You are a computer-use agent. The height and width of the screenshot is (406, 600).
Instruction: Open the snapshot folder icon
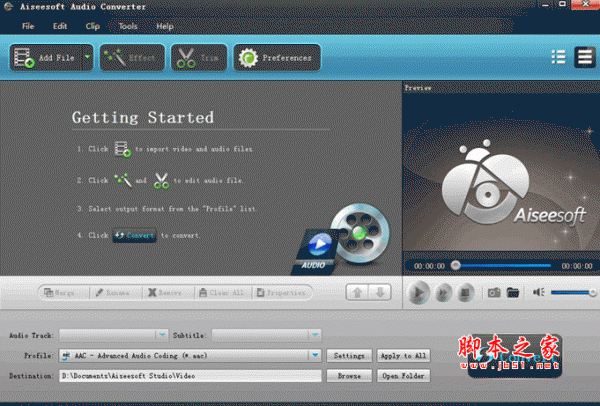click(x=513, y=293)
